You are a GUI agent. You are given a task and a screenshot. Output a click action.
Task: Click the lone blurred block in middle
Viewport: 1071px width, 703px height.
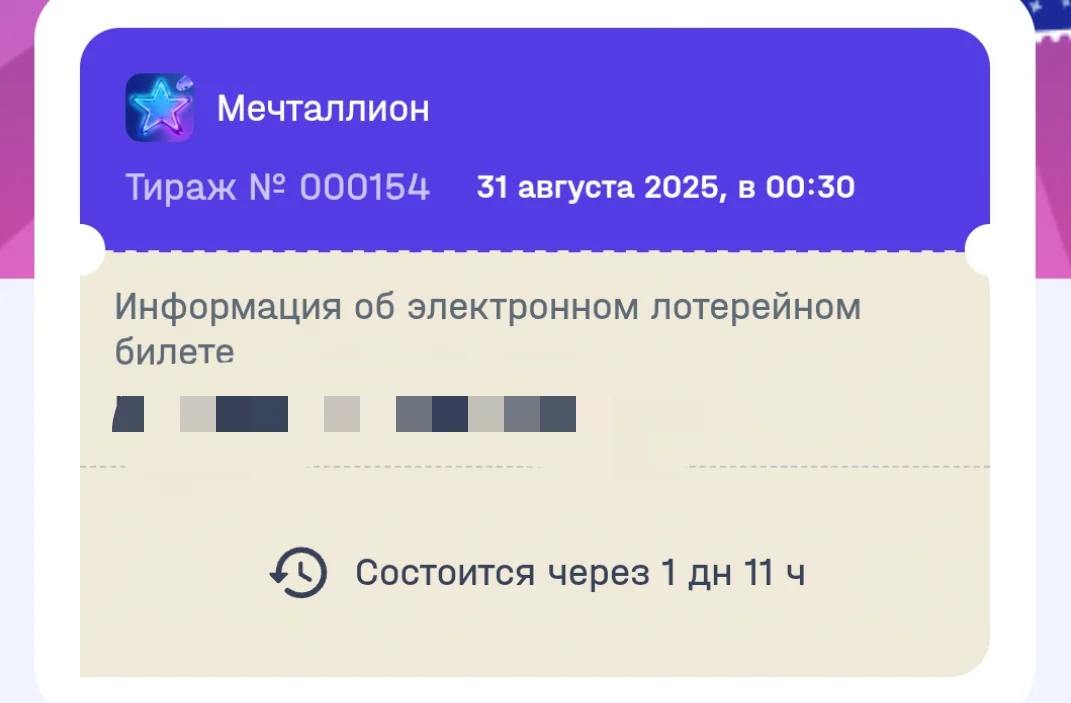(x=342, y=414)
